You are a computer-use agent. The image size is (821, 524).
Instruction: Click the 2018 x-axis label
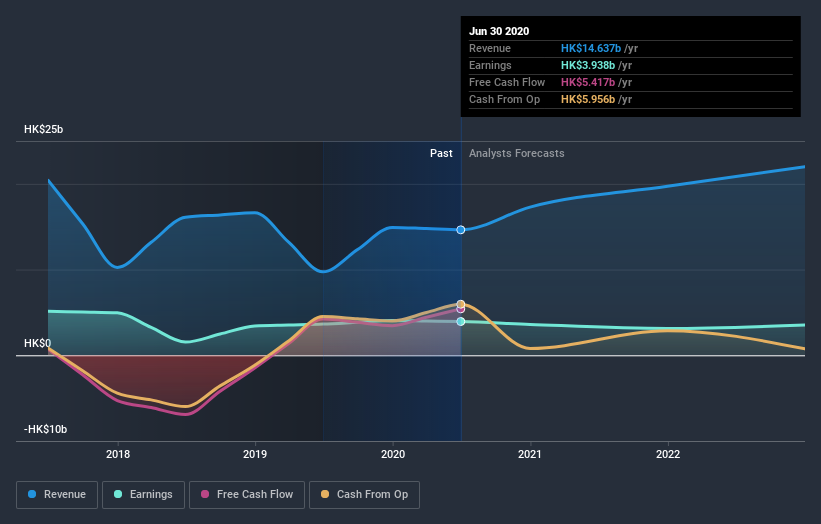(x=118, y=454)
